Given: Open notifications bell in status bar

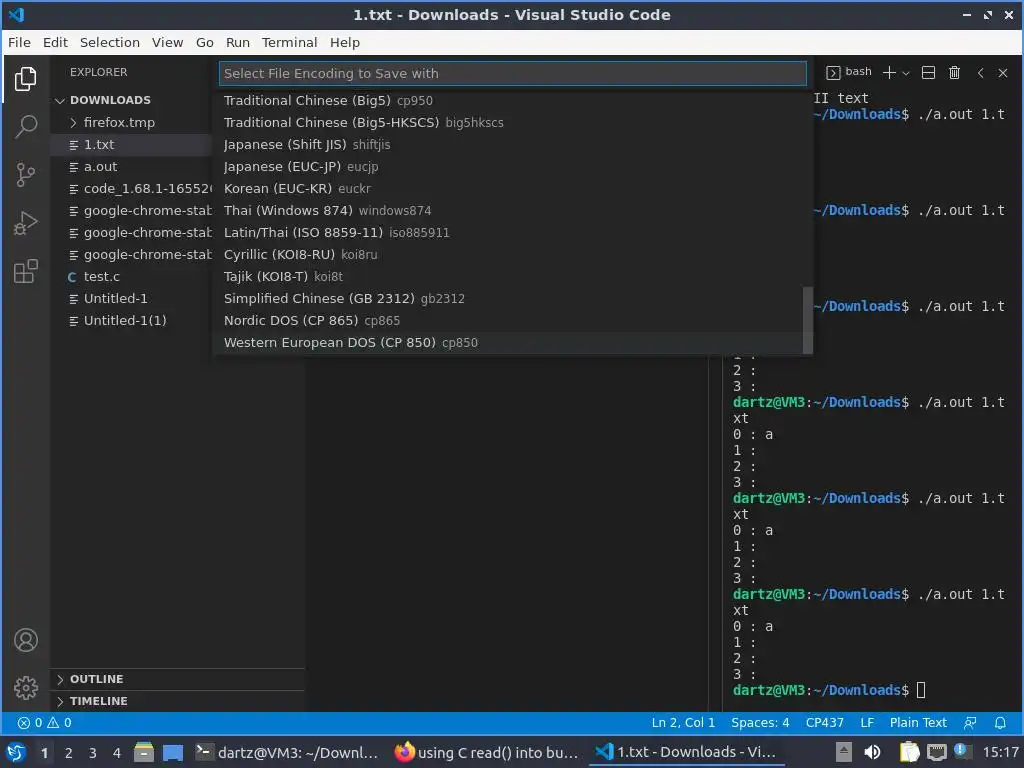Looking at the screenshot, I should (x=1000, y=722).
